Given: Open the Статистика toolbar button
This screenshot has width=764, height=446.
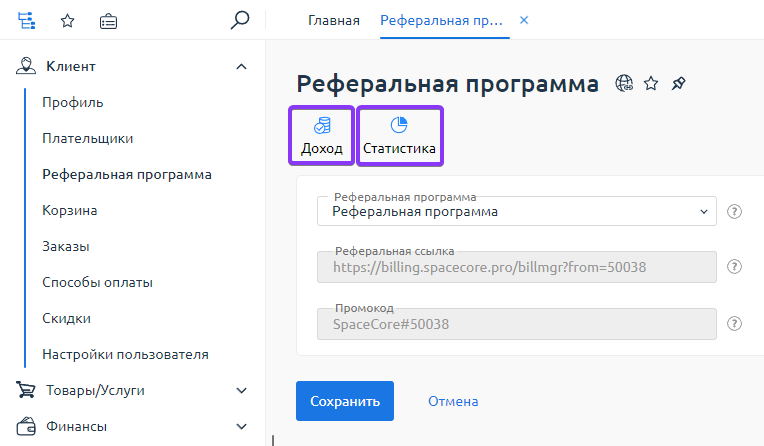Looking at the screenshot, I should [399, 136].
